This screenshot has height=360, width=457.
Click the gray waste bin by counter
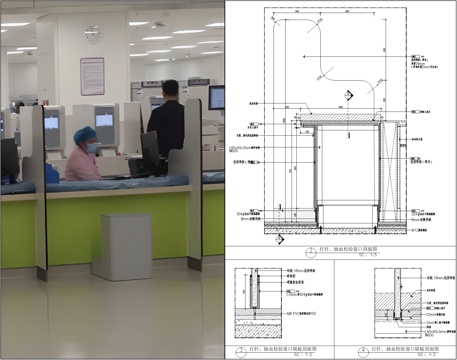coord(122,247)
